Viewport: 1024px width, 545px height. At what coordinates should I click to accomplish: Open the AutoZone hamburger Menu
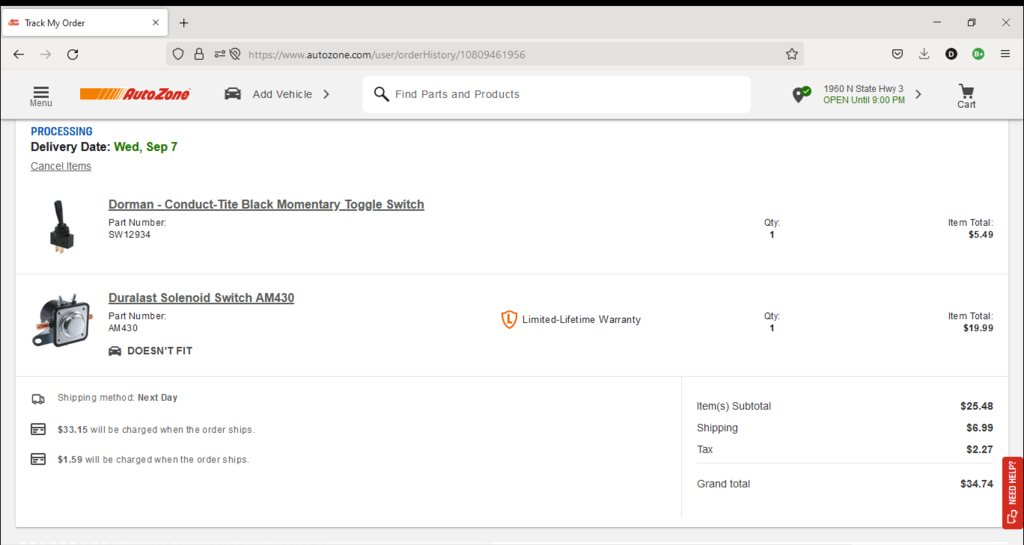pos(41,94)
